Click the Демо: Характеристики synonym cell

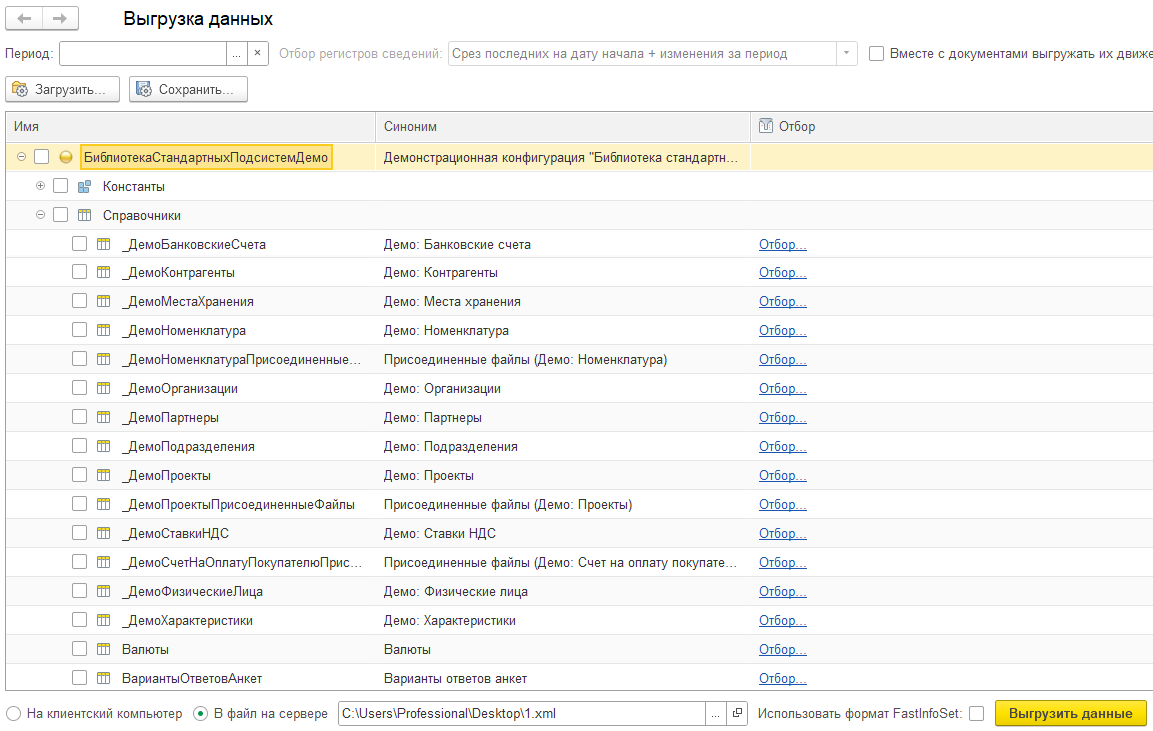449,621
